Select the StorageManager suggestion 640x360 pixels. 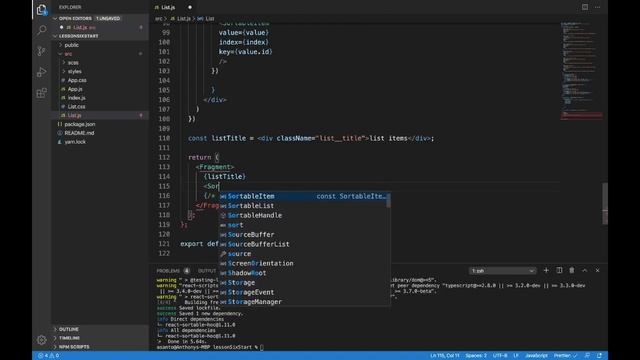point(304,302)
